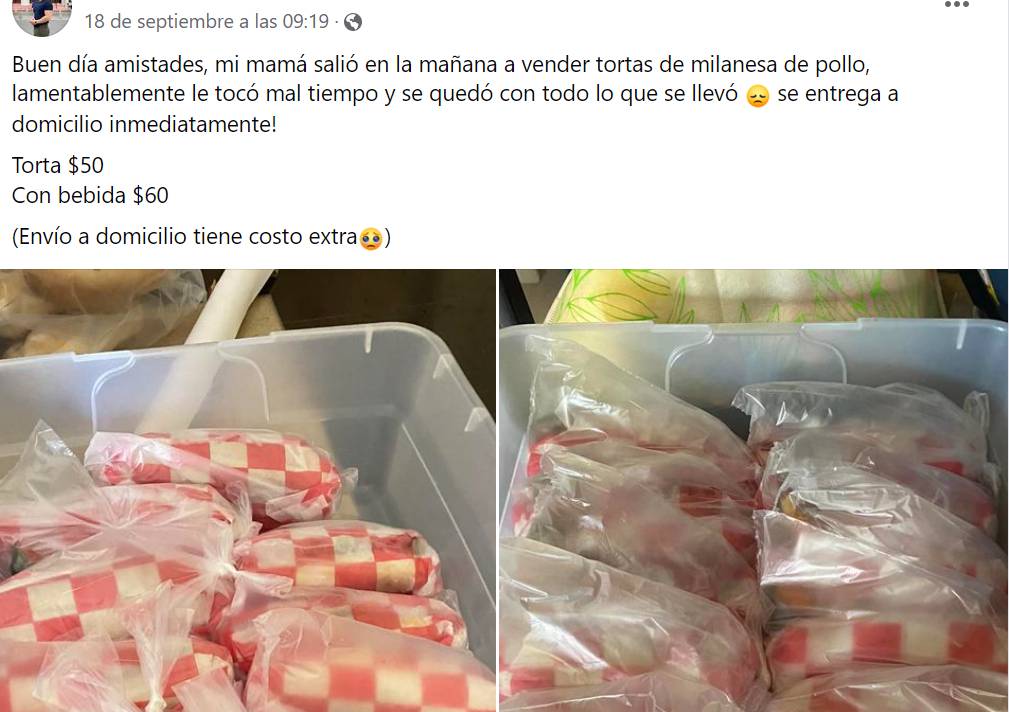1009x712 pixels.
Task: Click the "Torta $50" price line
Action: click(58, 165)
